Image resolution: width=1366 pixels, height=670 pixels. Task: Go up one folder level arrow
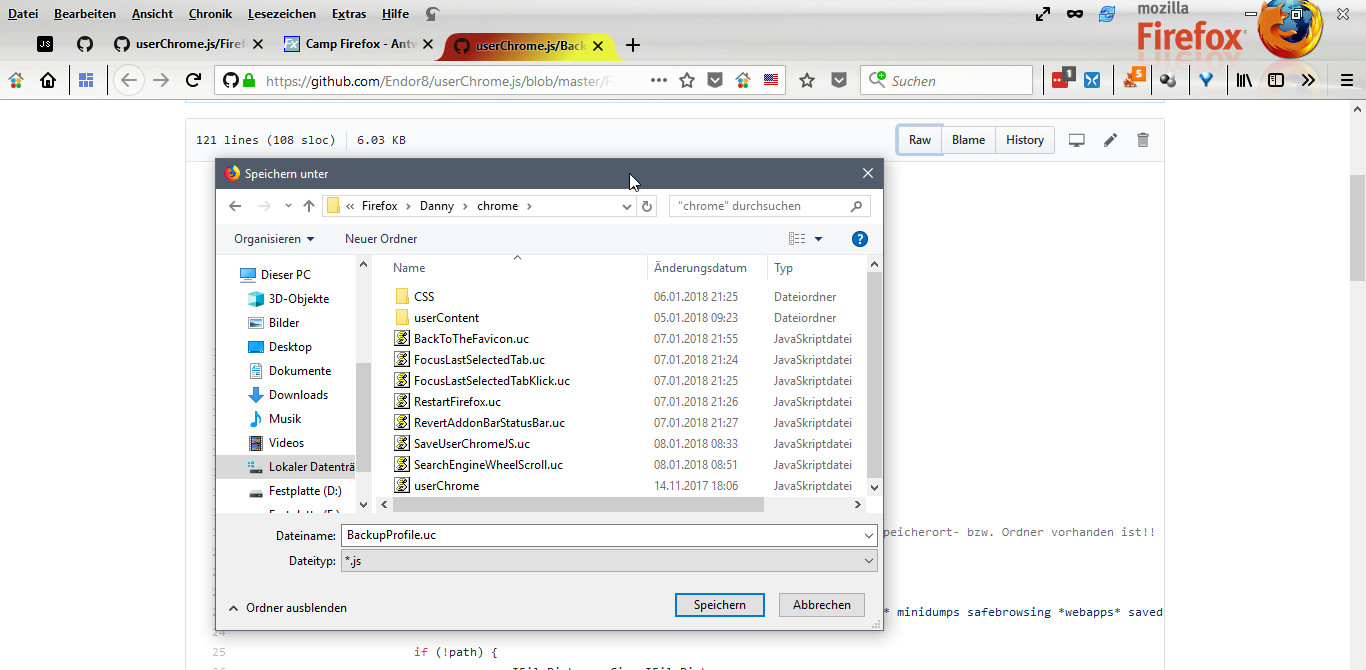point(309,206)
